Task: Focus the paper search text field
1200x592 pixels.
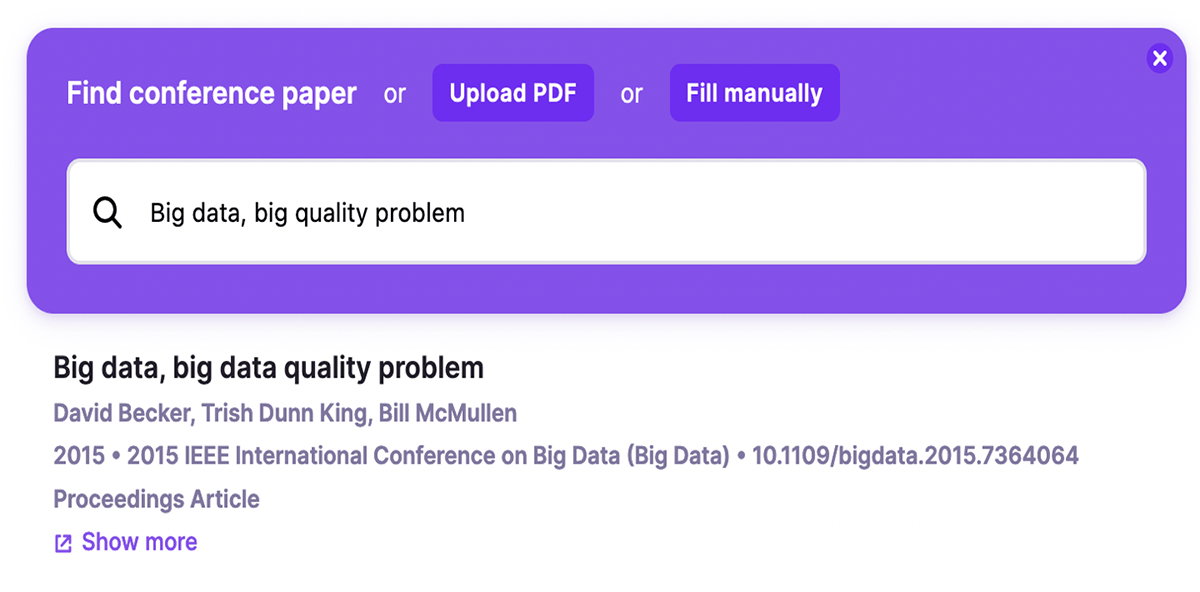Action: (640, 213)
